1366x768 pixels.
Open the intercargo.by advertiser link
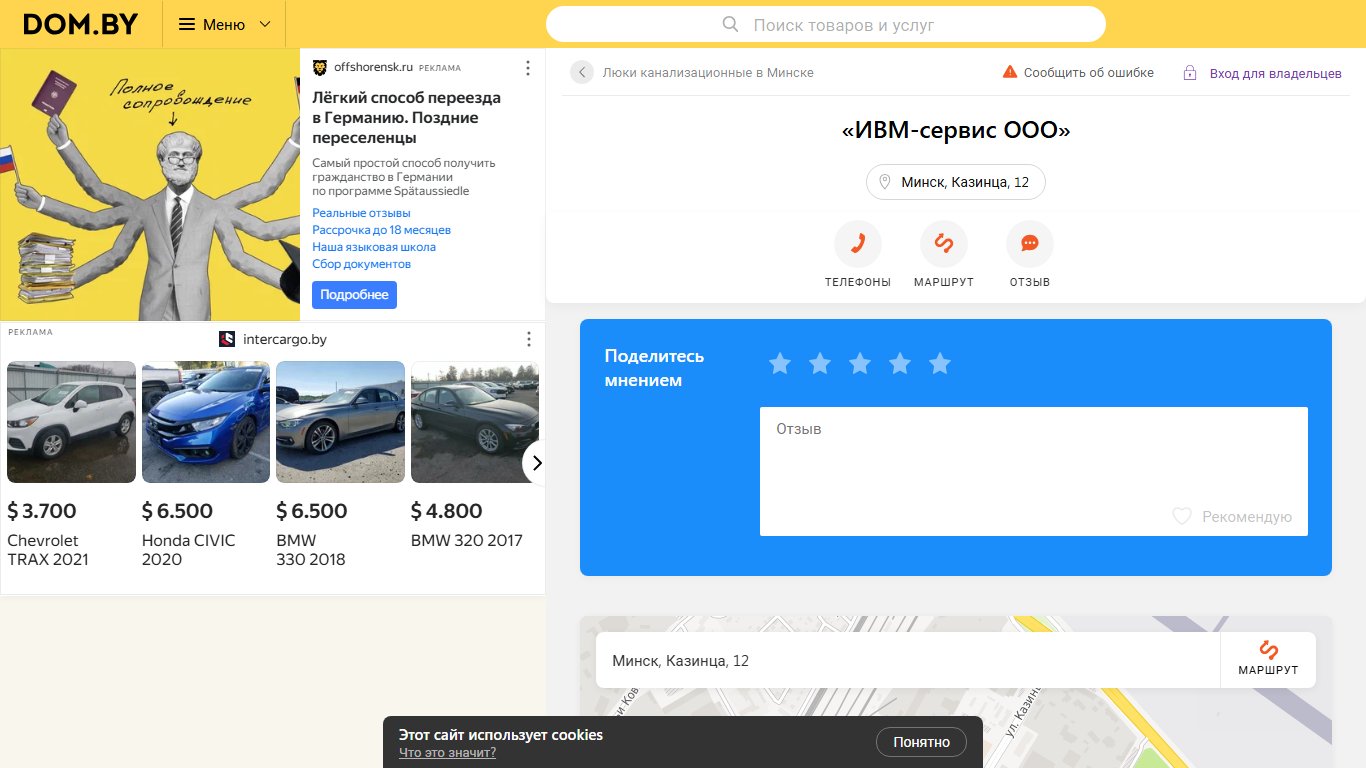(x=285, y=339)
